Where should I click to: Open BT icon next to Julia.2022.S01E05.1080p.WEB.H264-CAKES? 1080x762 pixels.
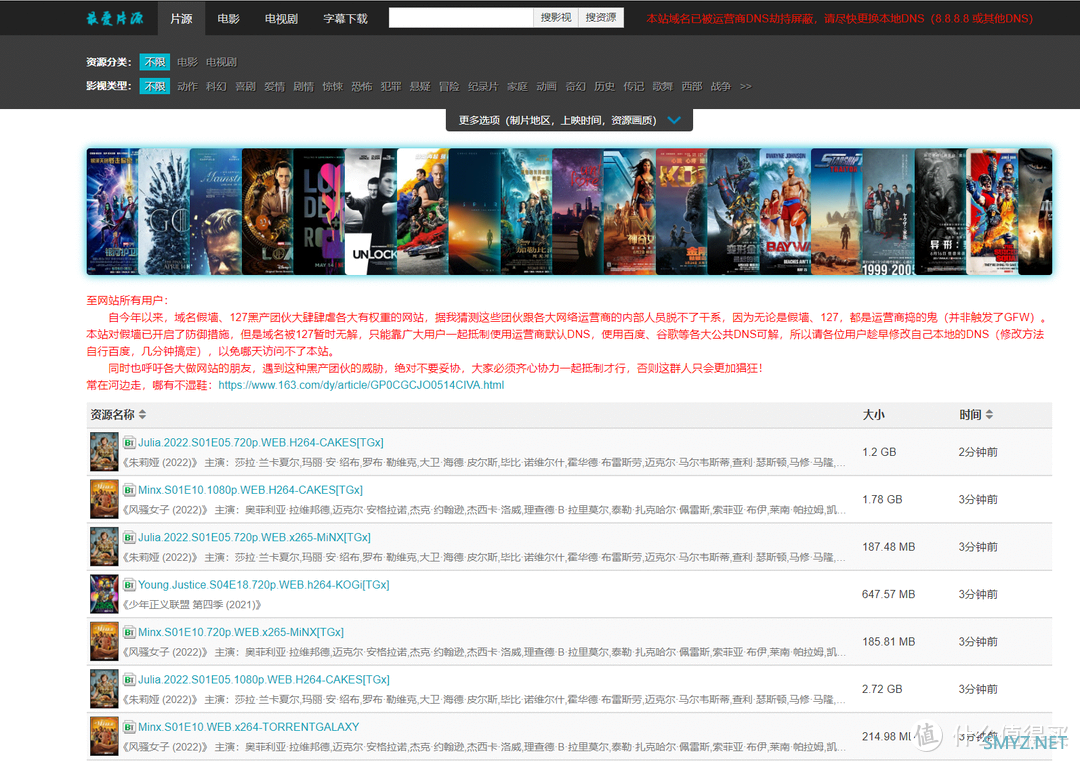point(129,680)
